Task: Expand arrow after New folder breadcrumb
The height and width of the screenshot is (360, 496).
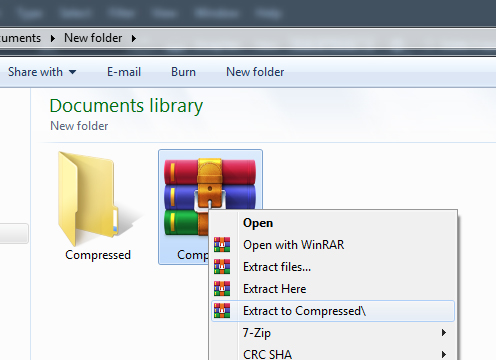Action: click(134, 38)
